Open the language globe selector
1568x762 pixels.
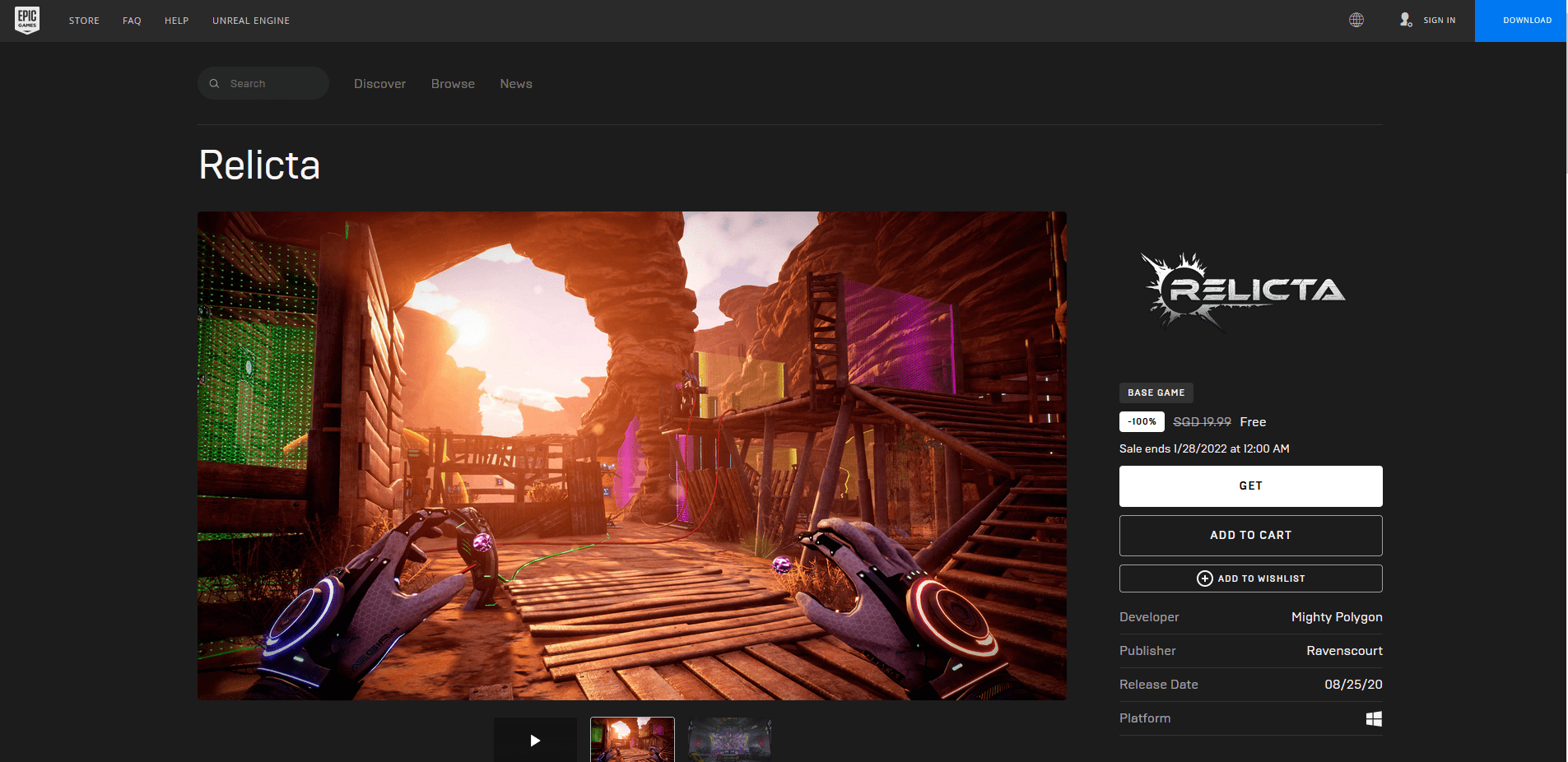click(x=1356, y=20)
